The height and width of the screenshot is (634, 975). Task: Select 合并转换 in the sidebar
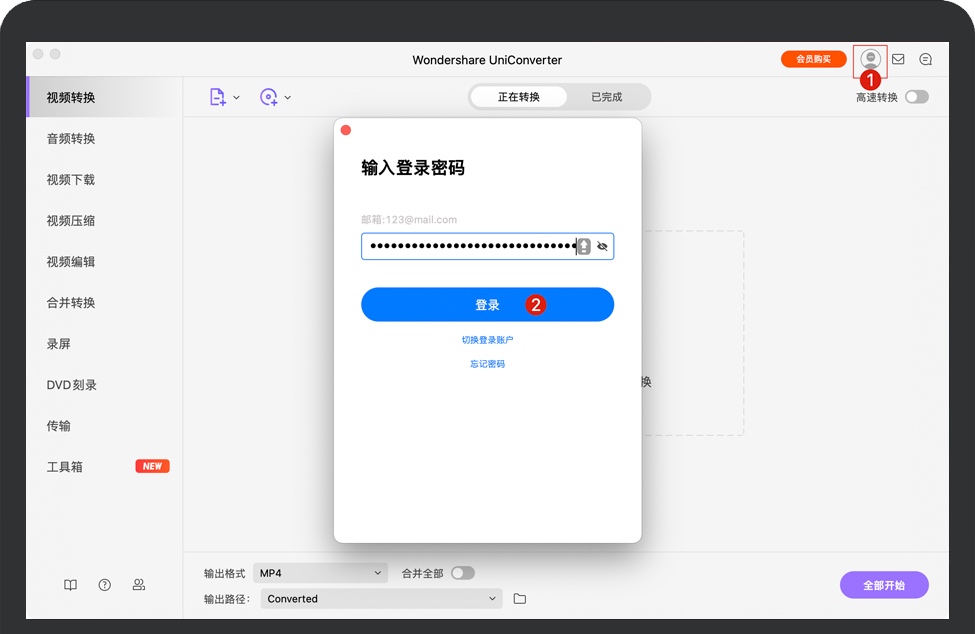pyautogui.click(x=104, y=303)
